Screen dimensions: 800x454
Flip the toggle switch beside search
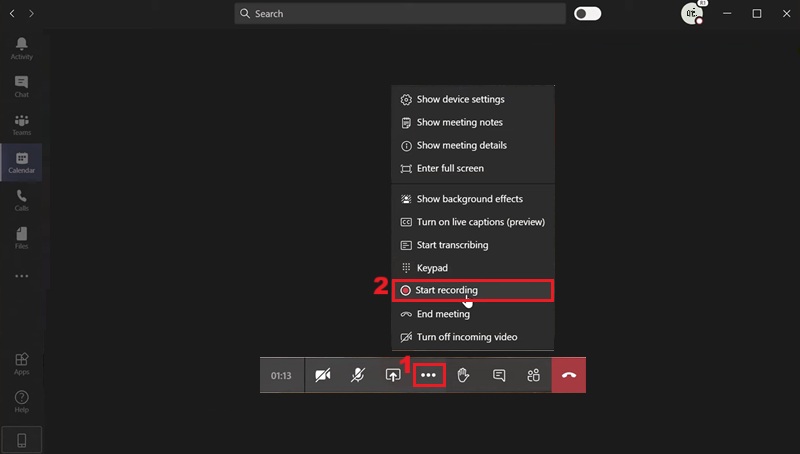pos(588,14)
